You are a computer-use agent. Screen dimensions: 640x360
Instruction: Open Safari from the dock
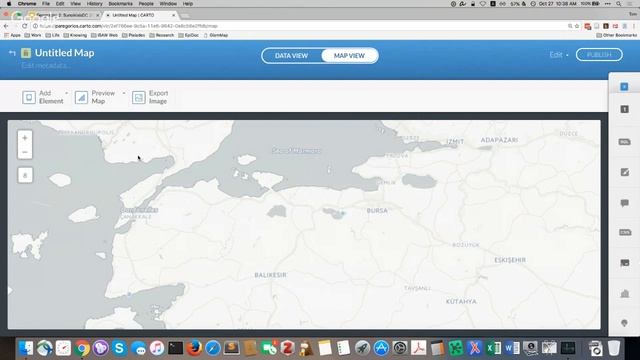[x=213, y=348]
